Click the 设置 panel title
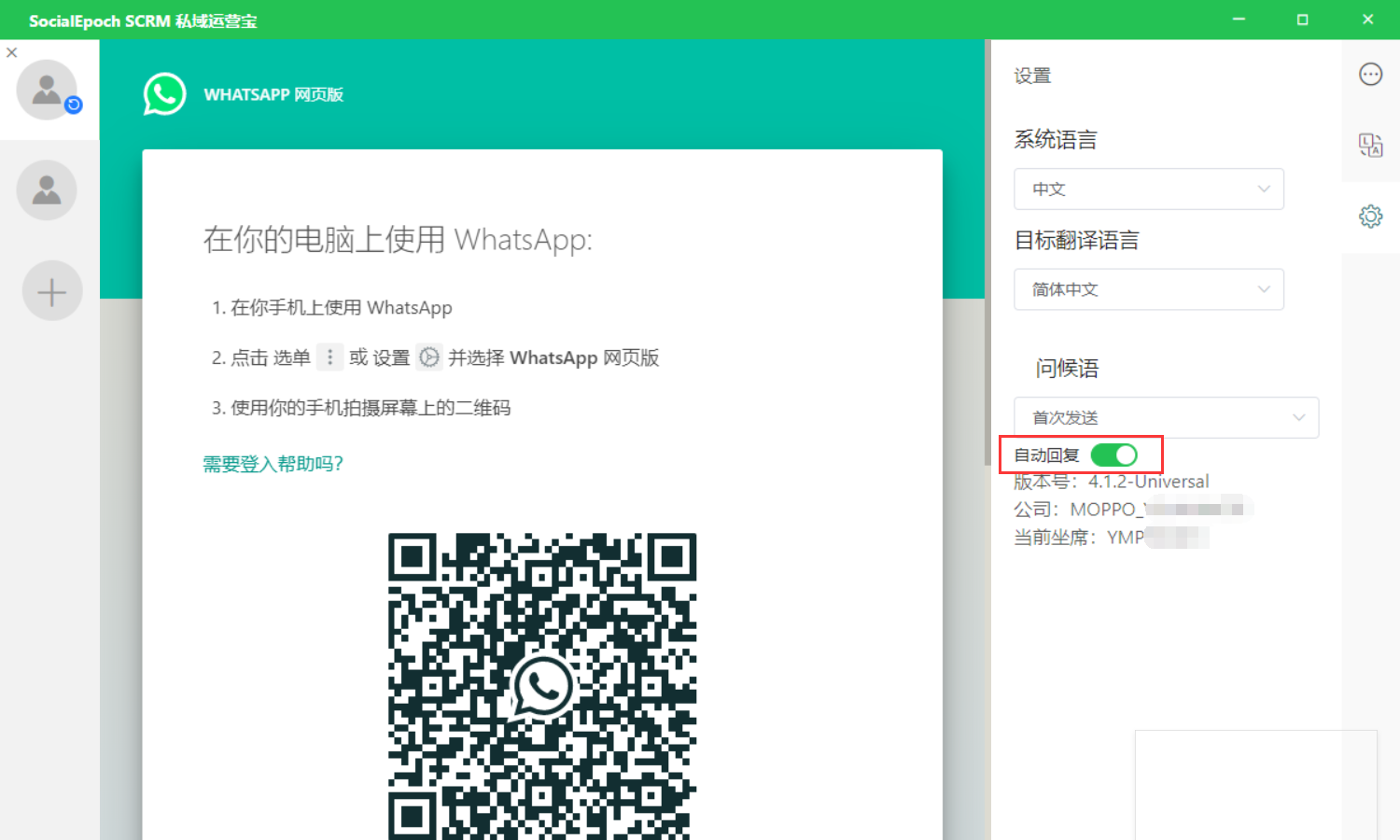1400x840 pixels. coord(1033,77)
